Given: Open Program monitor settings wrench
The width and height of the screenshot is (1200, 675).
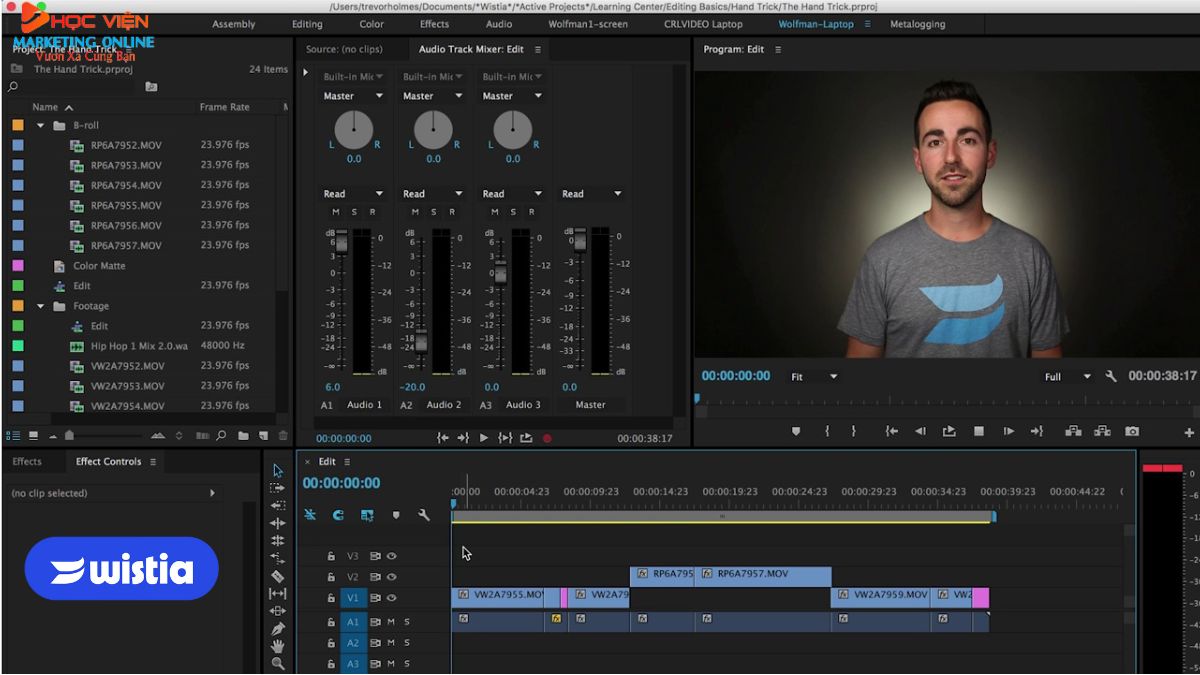Looking at the screenshot, I should pos(1110,377).
